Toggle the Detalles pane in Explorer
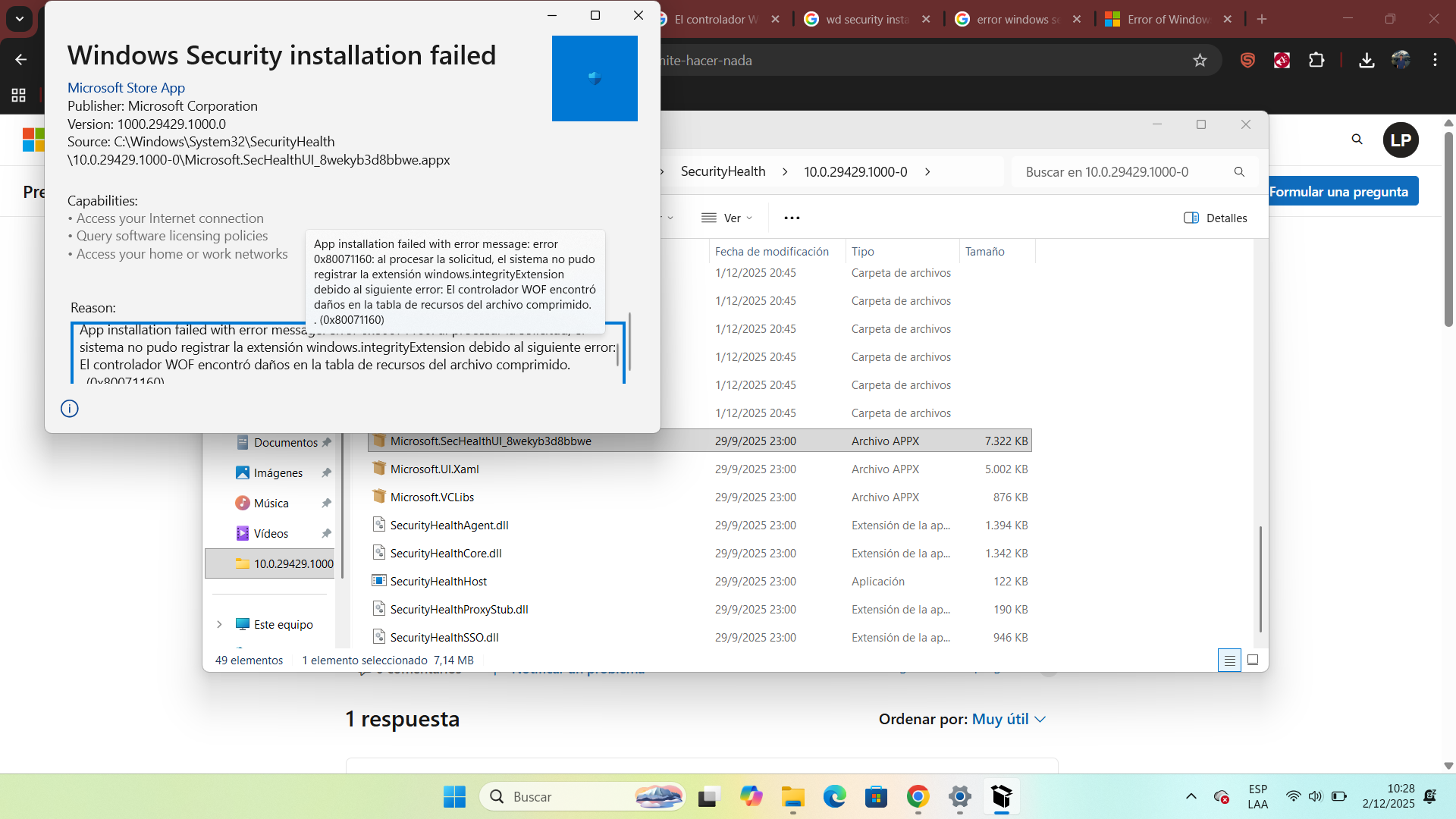Viewport: 1456px width, 819px height. coord(1215,218)
